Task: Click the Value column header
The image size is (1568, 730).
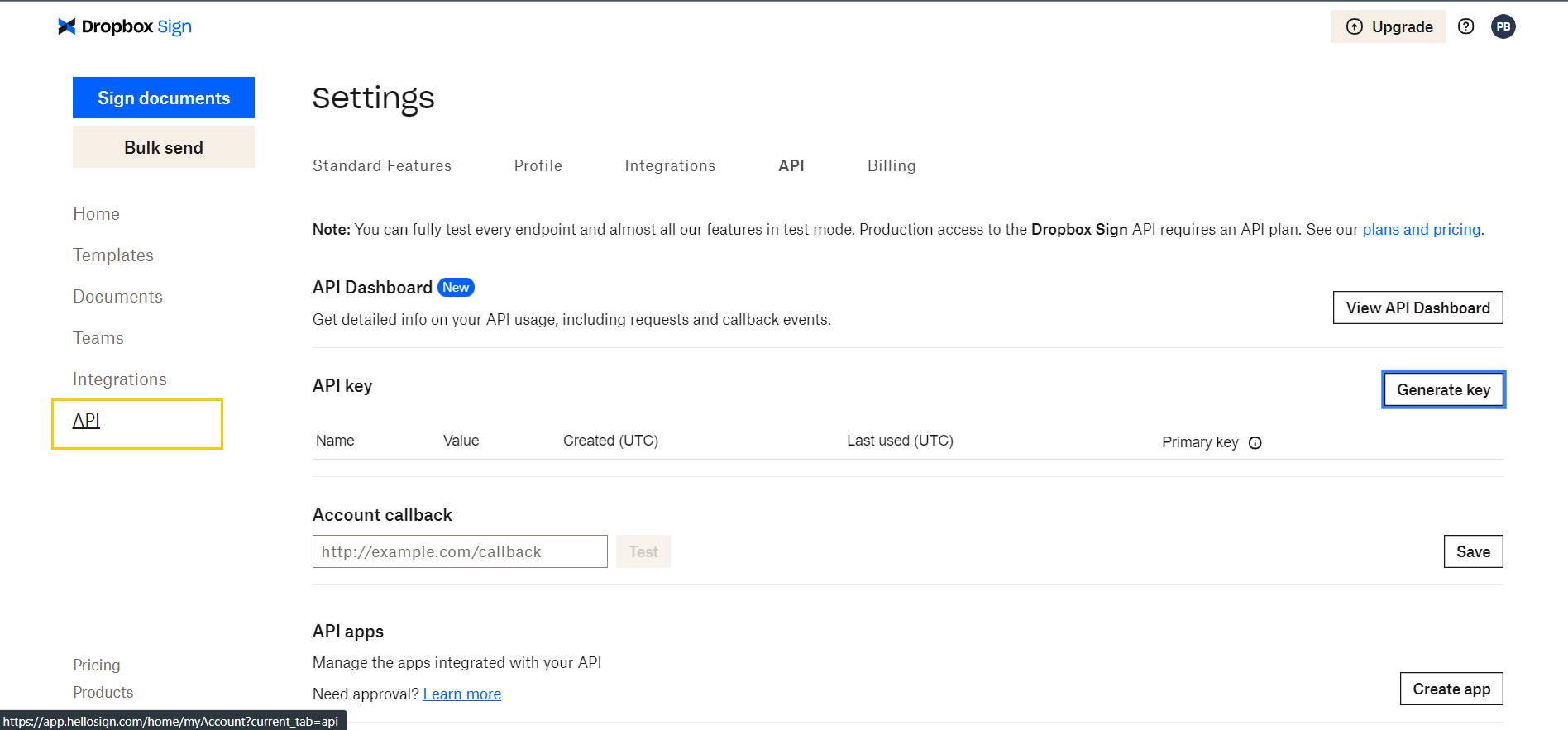Action: point(461,441)
